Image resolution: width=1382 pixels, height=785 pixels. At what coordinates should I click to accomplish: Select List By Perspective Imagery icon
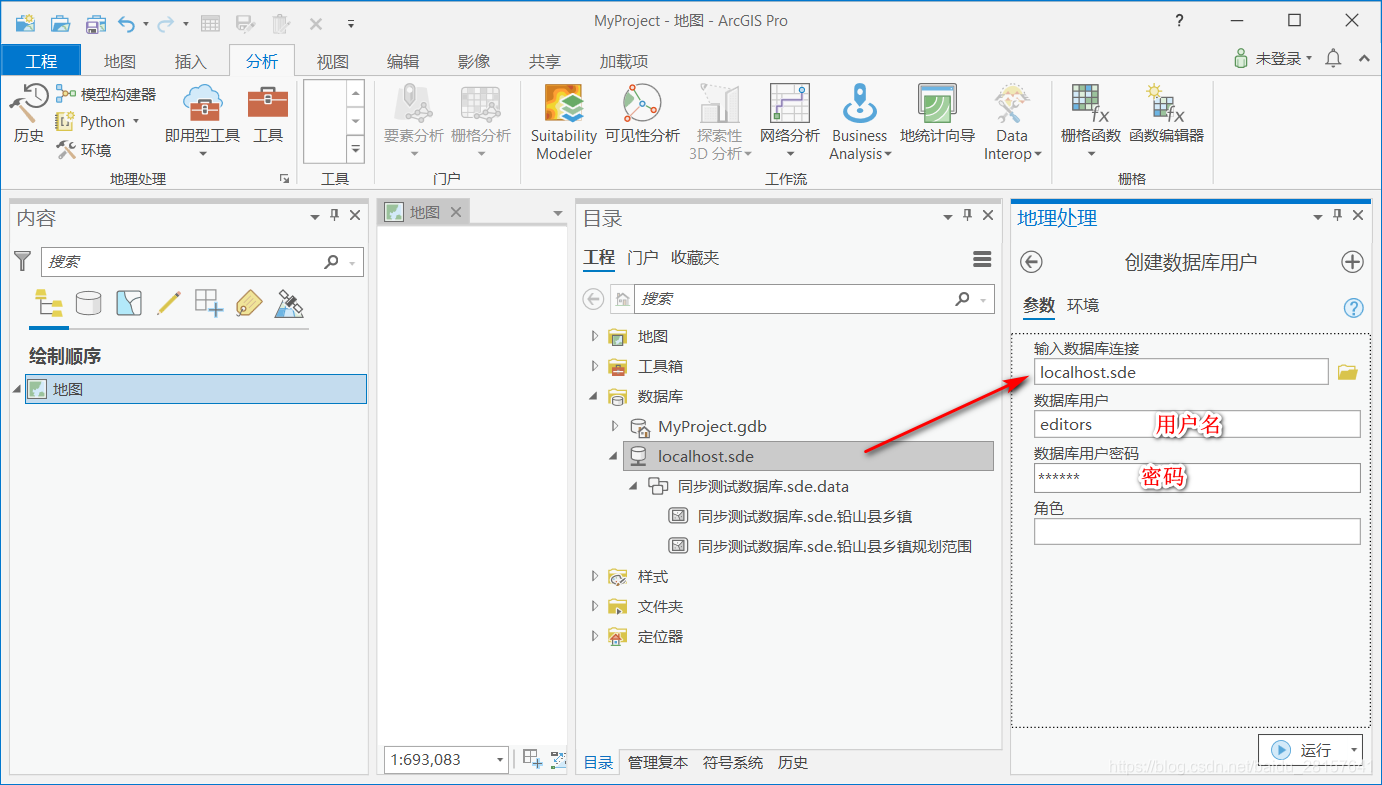[290, 303]
